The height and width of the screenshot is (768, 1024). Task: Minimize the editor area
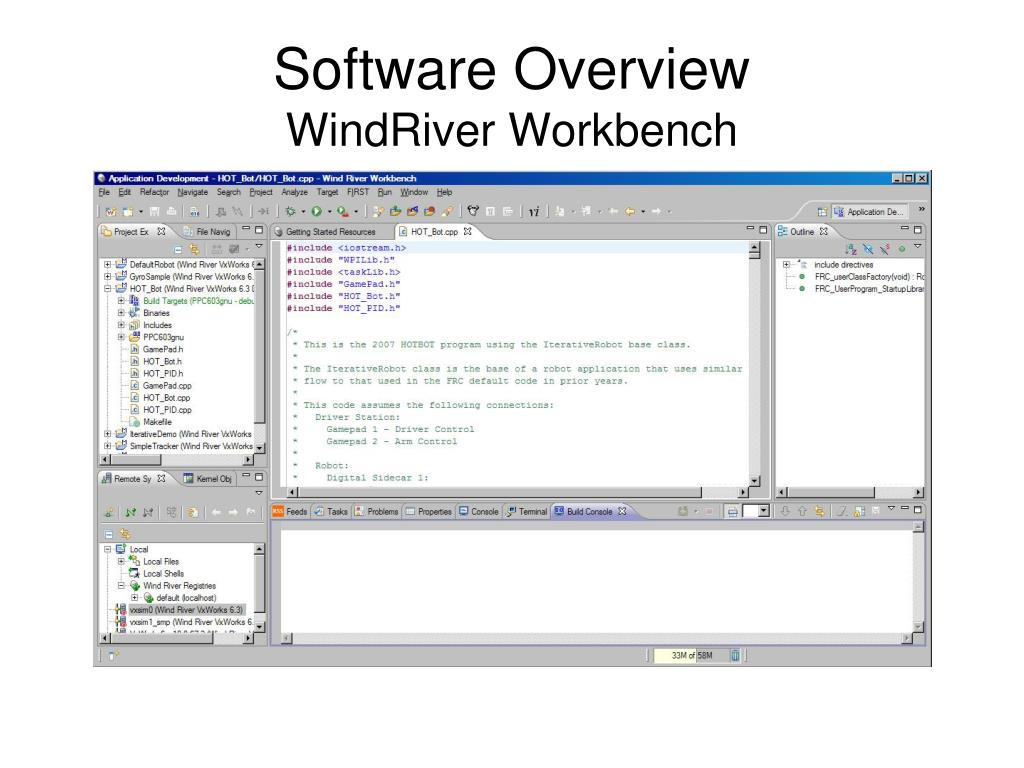750,229
